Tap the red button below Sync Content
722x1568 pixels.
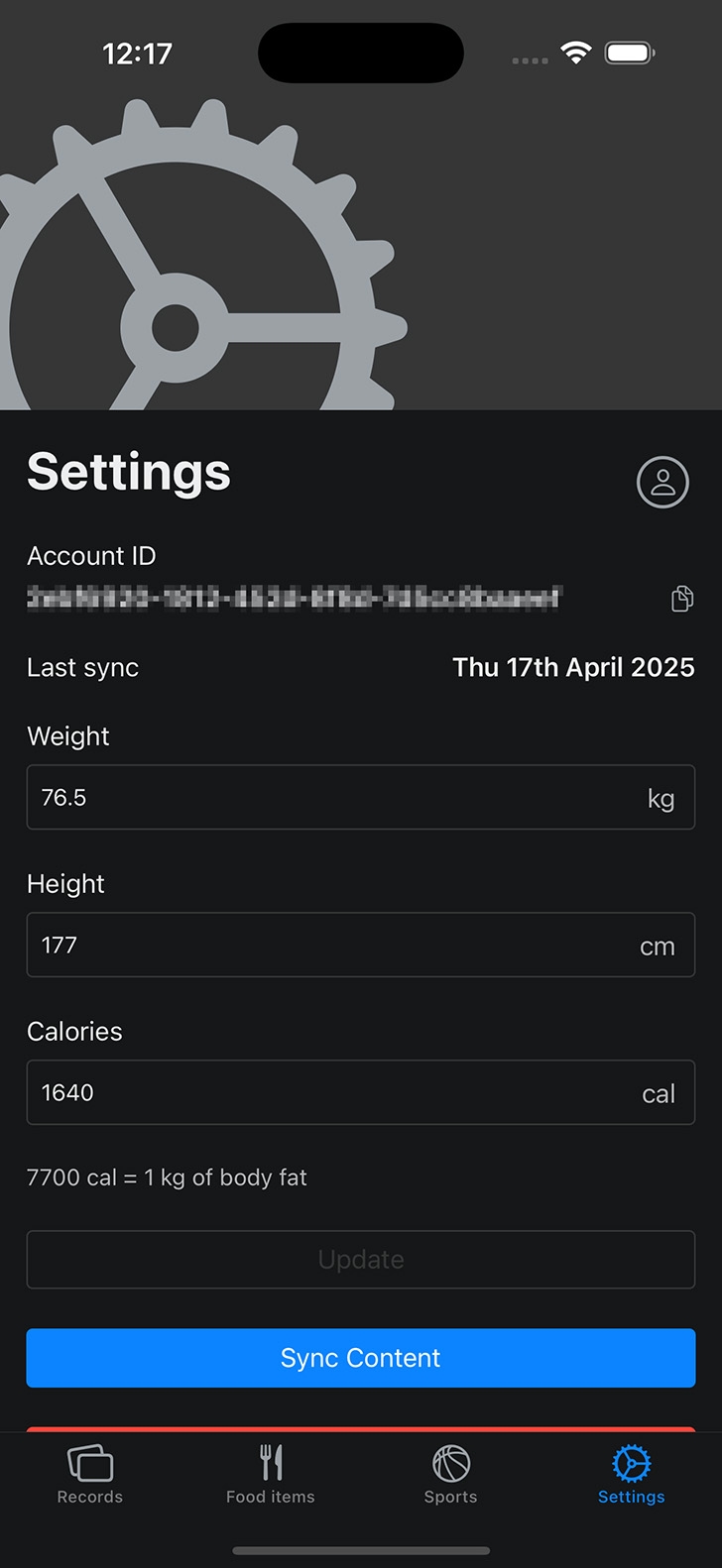361,1429
